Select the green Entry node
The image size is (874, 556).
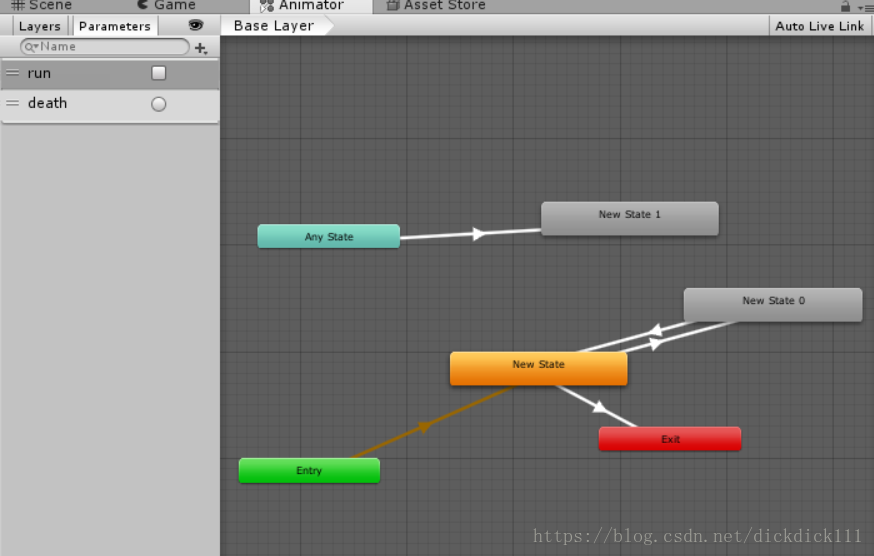(x=309, y=471)
